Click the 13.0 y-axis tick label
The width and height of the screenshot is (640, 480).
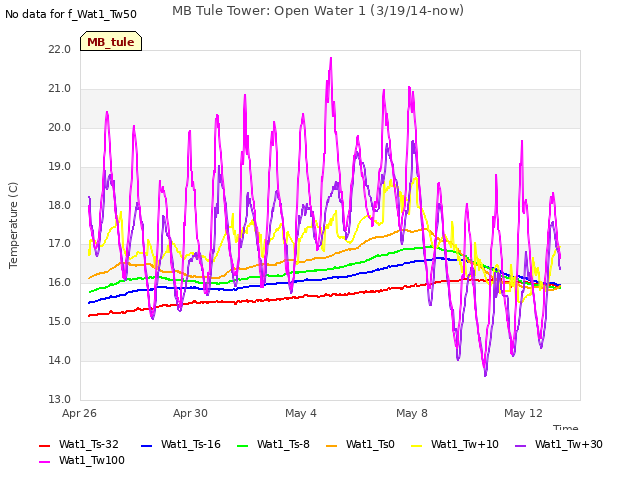(x=60, y=399)
